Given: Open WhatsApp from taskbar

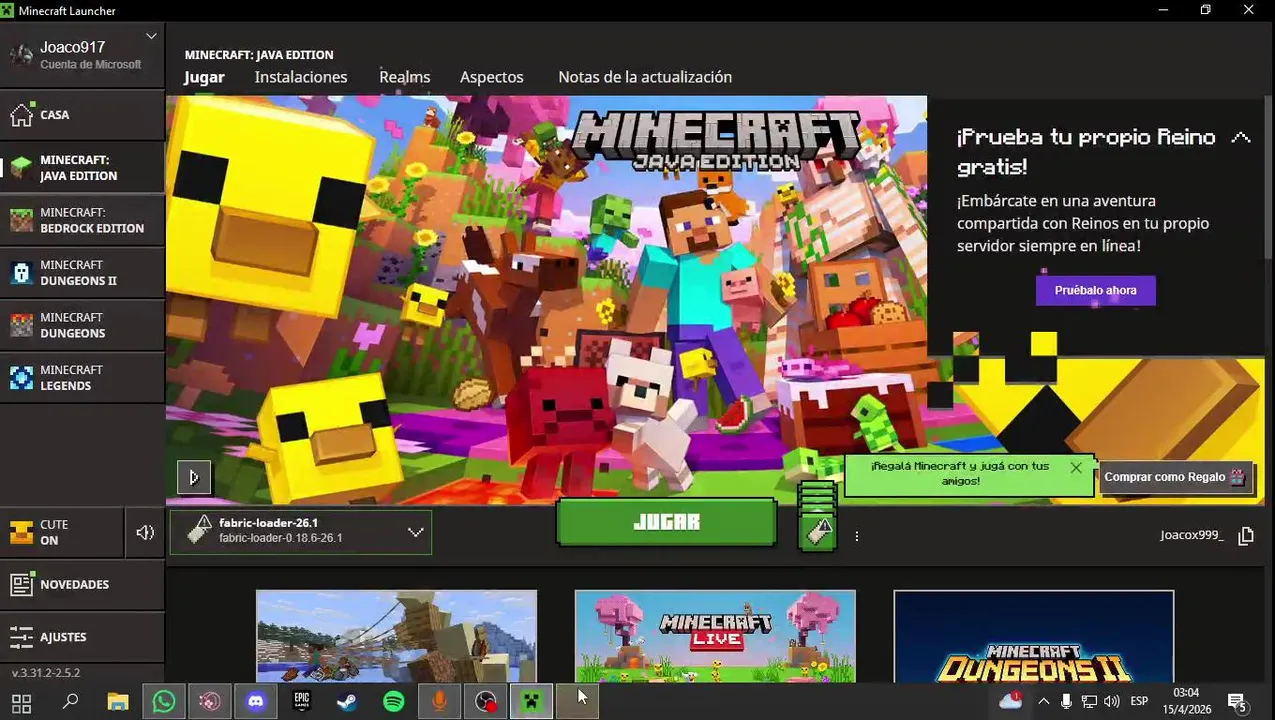Looking at the screenshot, I should (163, 702).
